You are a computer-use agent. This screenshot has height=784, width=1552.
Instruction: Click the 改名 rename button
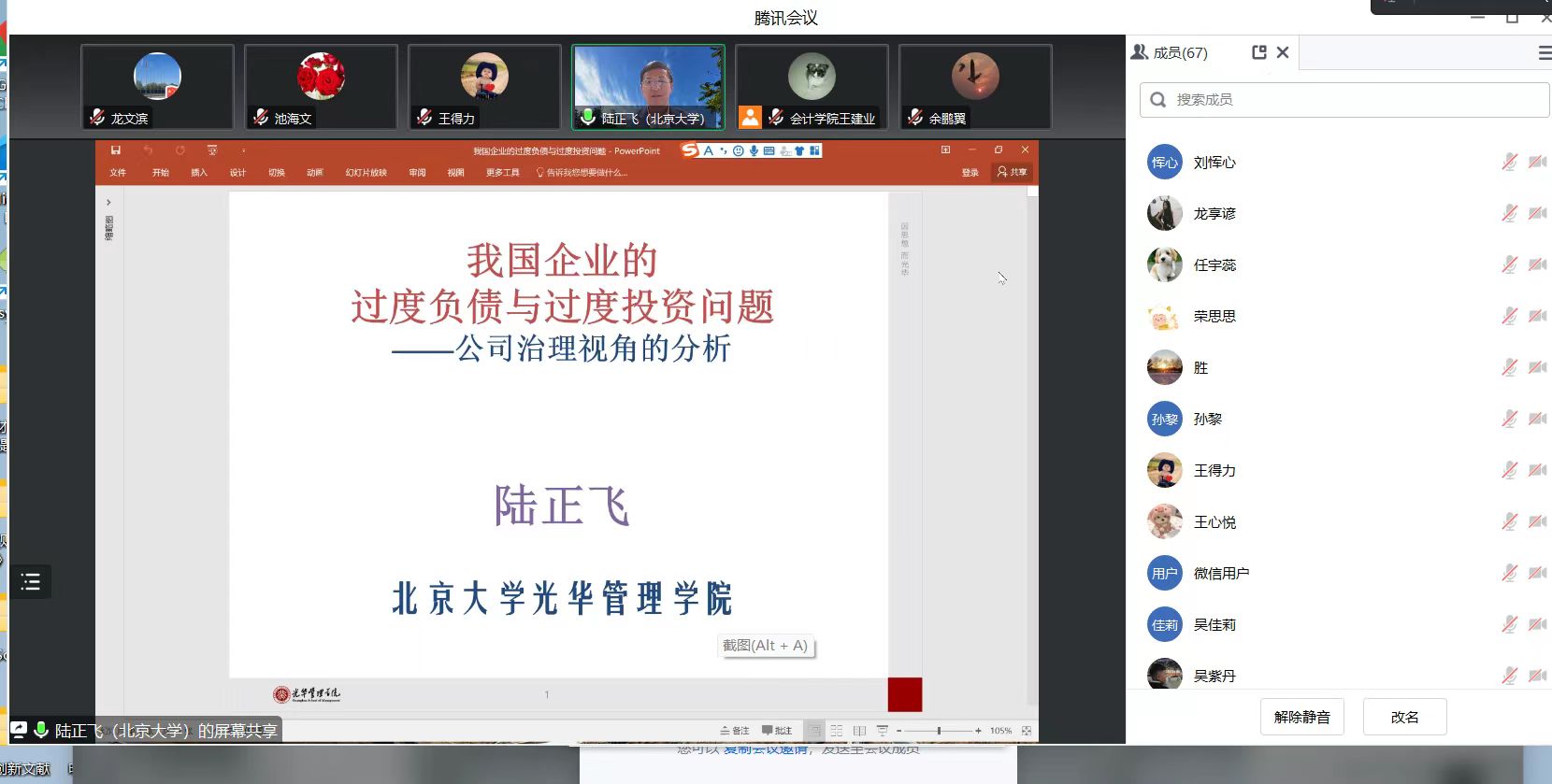tap(1404, 717)
